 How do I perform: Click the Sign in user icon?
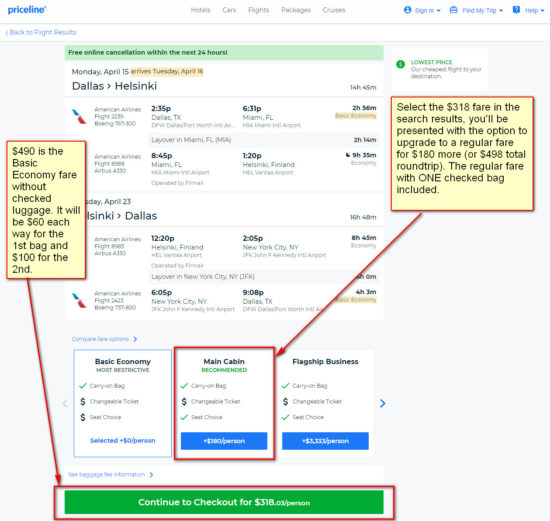[407, 10]
